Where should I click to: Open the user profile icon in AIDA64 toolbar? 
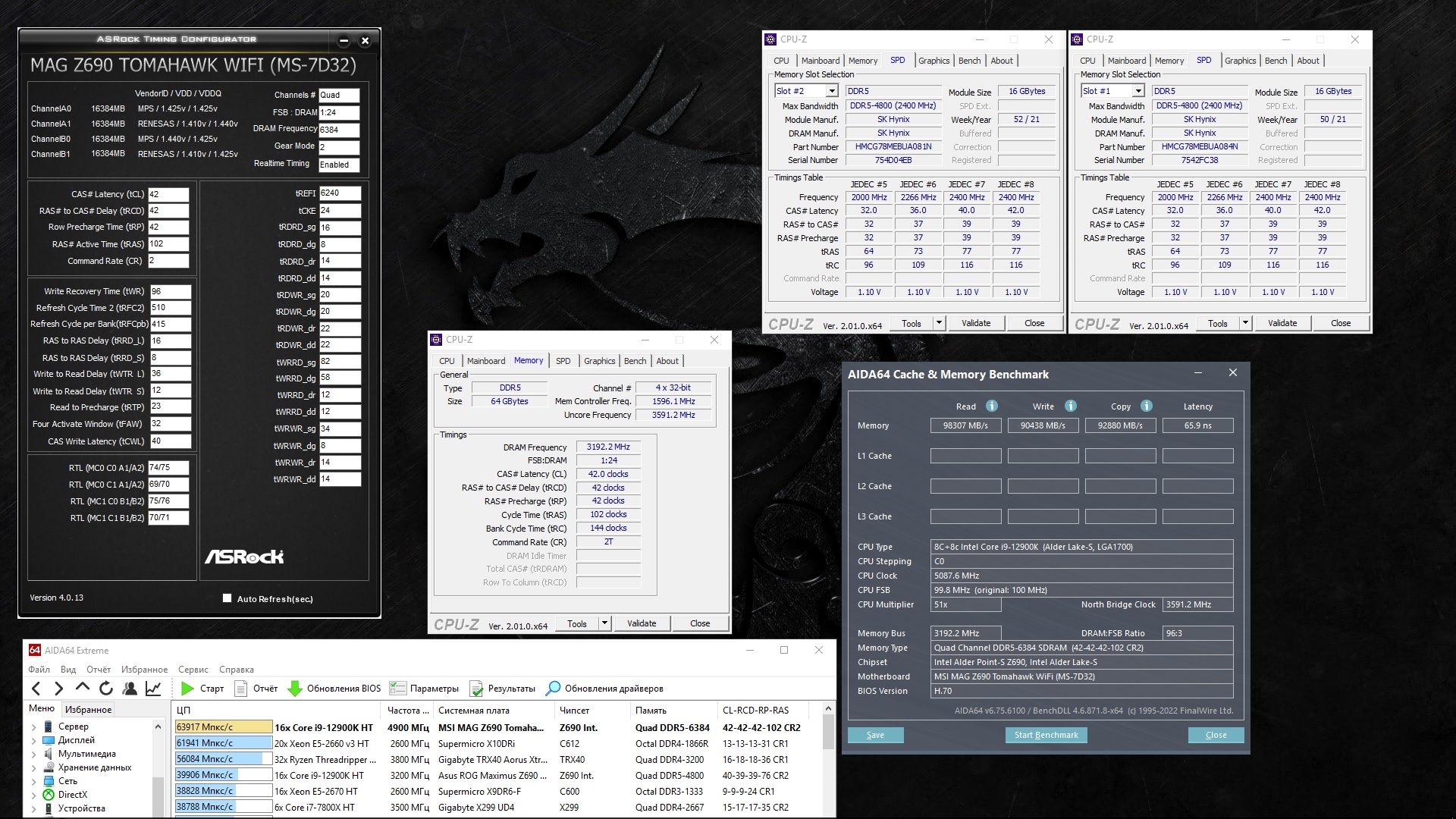tap(130, 689)
